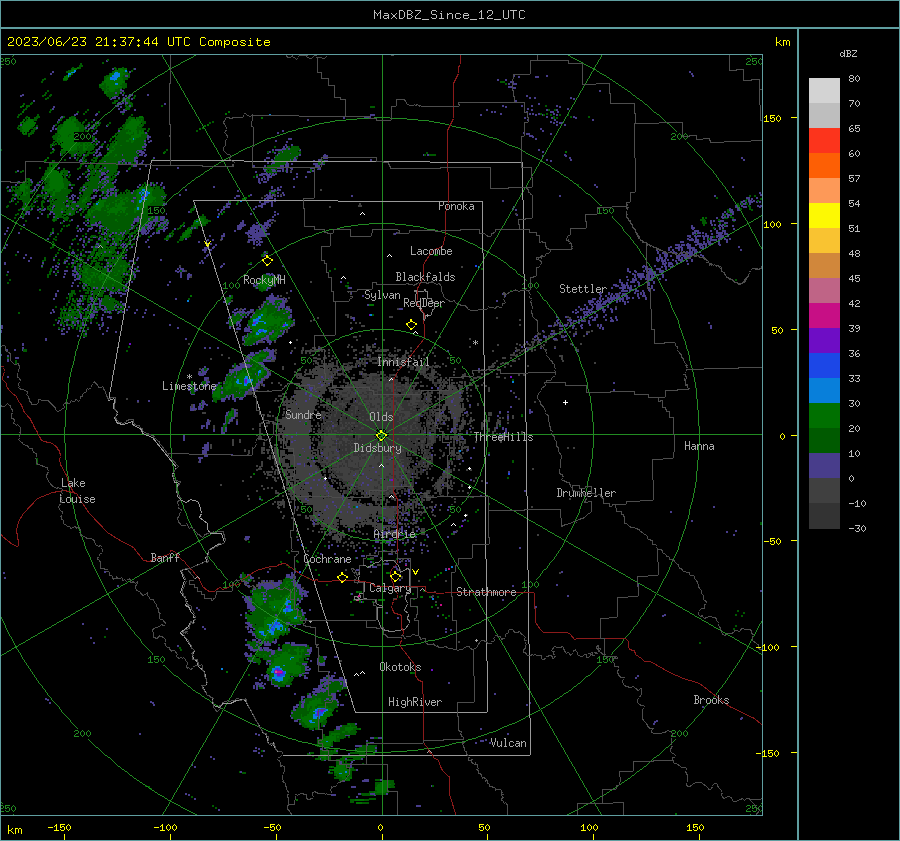Click the Vulcan town label
The image size is (900, 841).
508,743
